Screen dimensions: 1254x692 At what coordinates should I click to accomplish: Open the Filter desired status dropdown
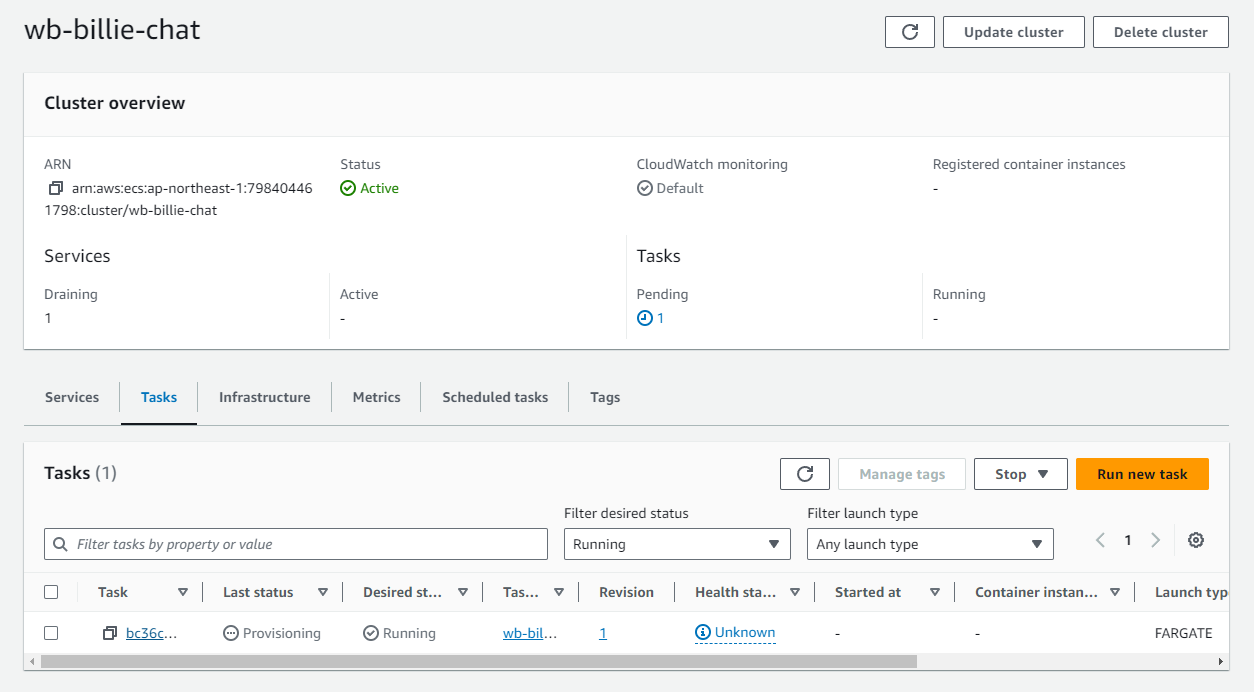(677, 544)
